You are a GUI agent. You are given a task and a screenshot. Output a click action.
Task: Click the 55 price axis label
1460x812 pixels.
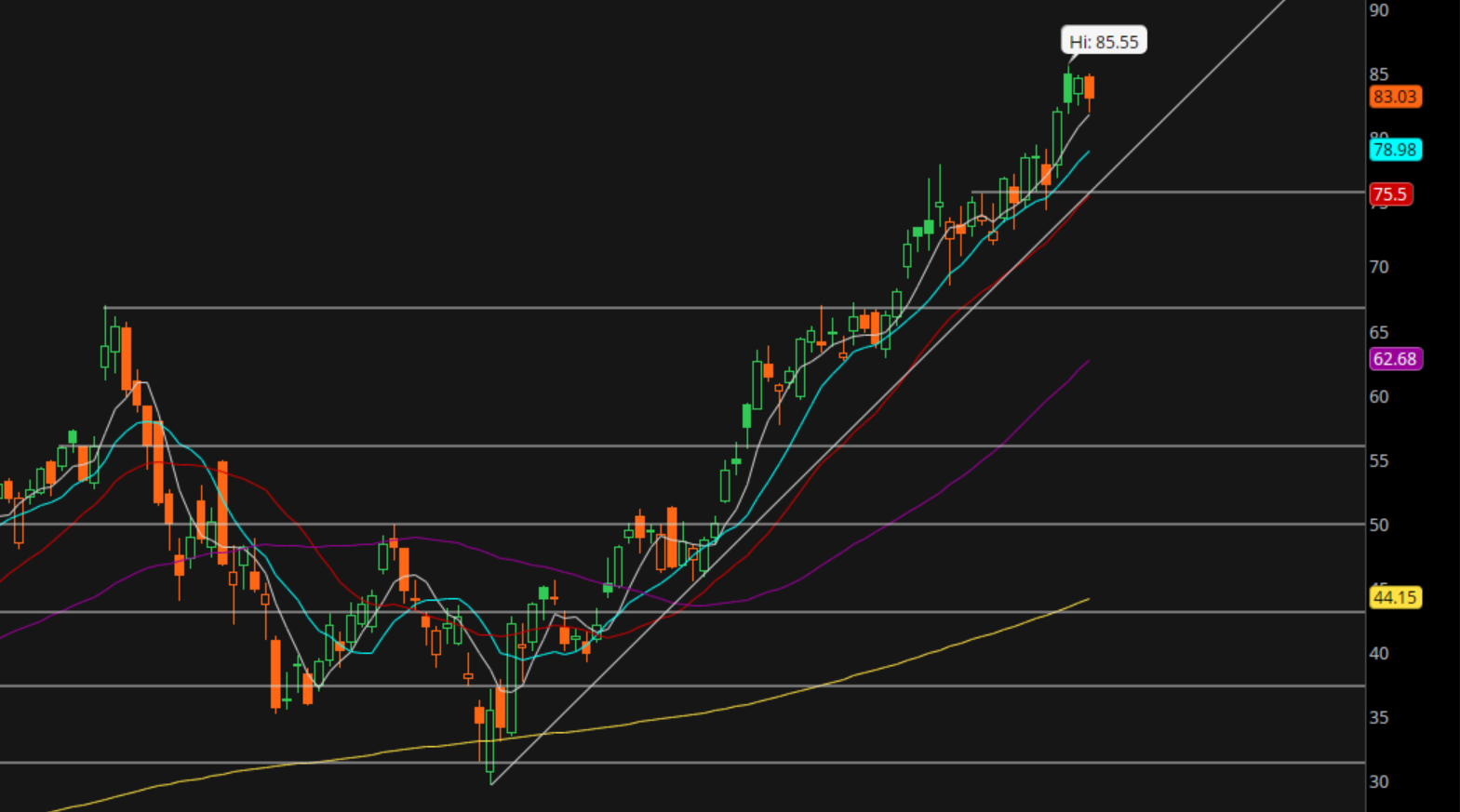1379,461
